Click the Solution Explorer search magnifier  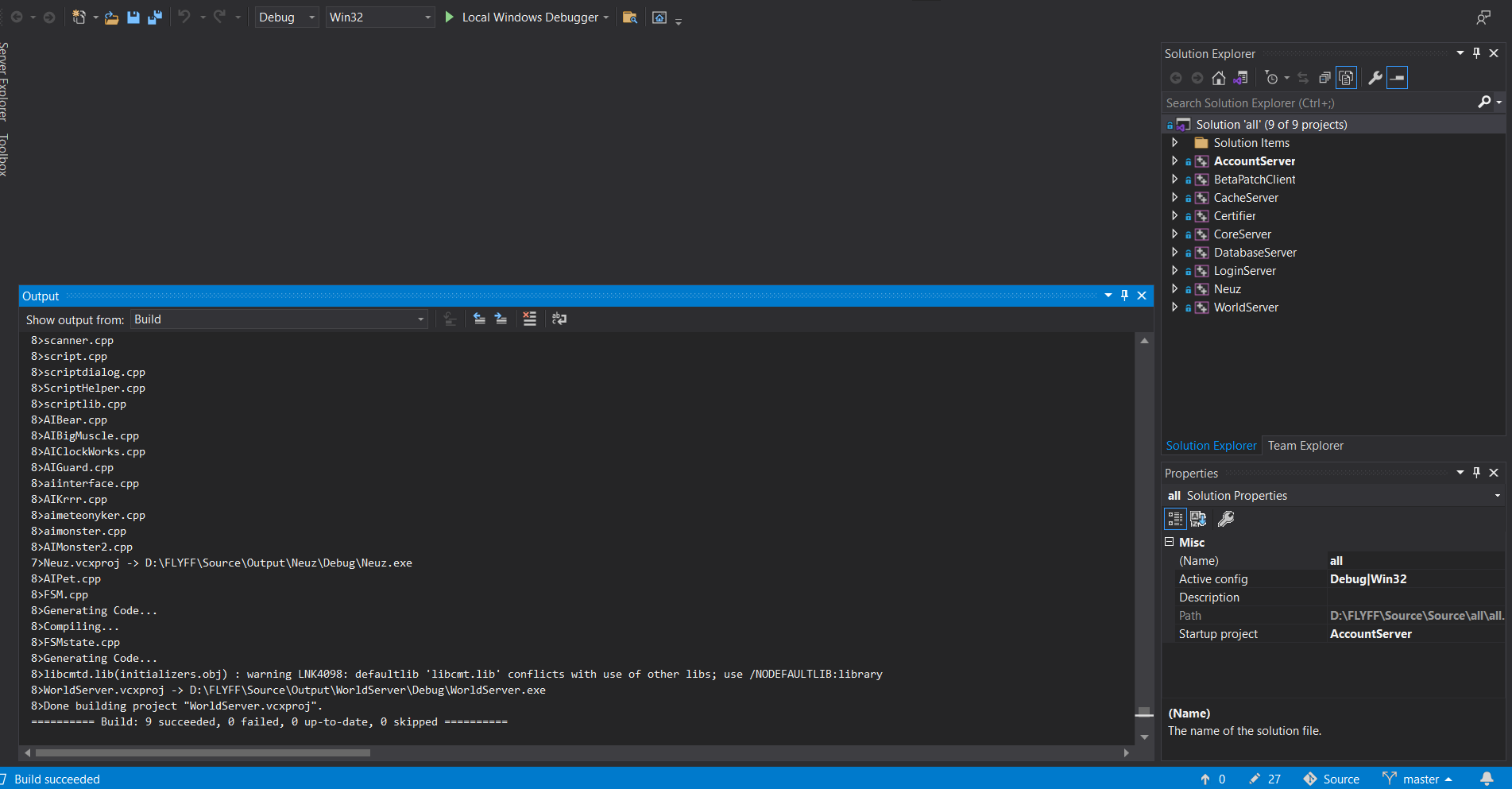click(1483, 102)
